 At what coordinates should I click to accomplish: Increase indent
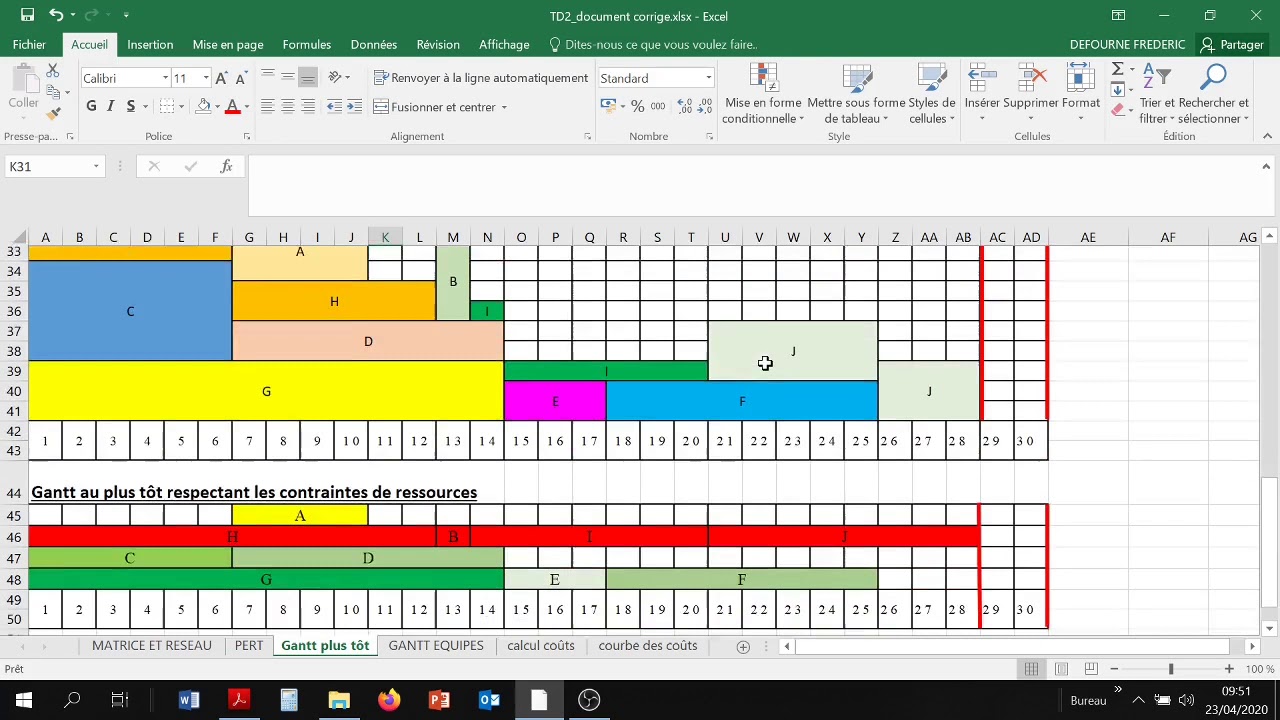click(355, 106)
